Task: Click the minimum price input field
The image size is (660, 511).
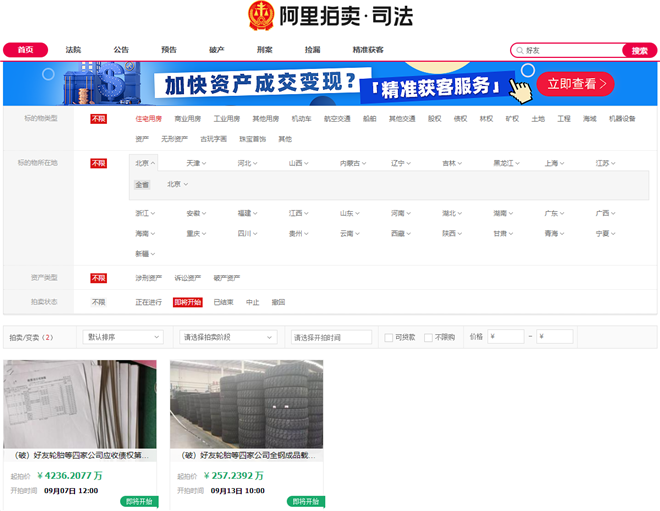Action: pos(506,337)
